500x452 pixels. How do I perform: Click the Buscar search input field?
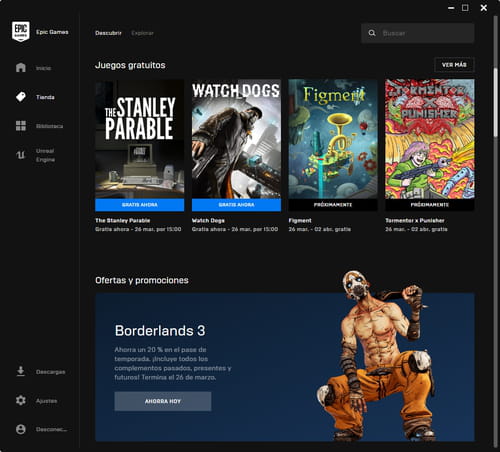[418, 33]
